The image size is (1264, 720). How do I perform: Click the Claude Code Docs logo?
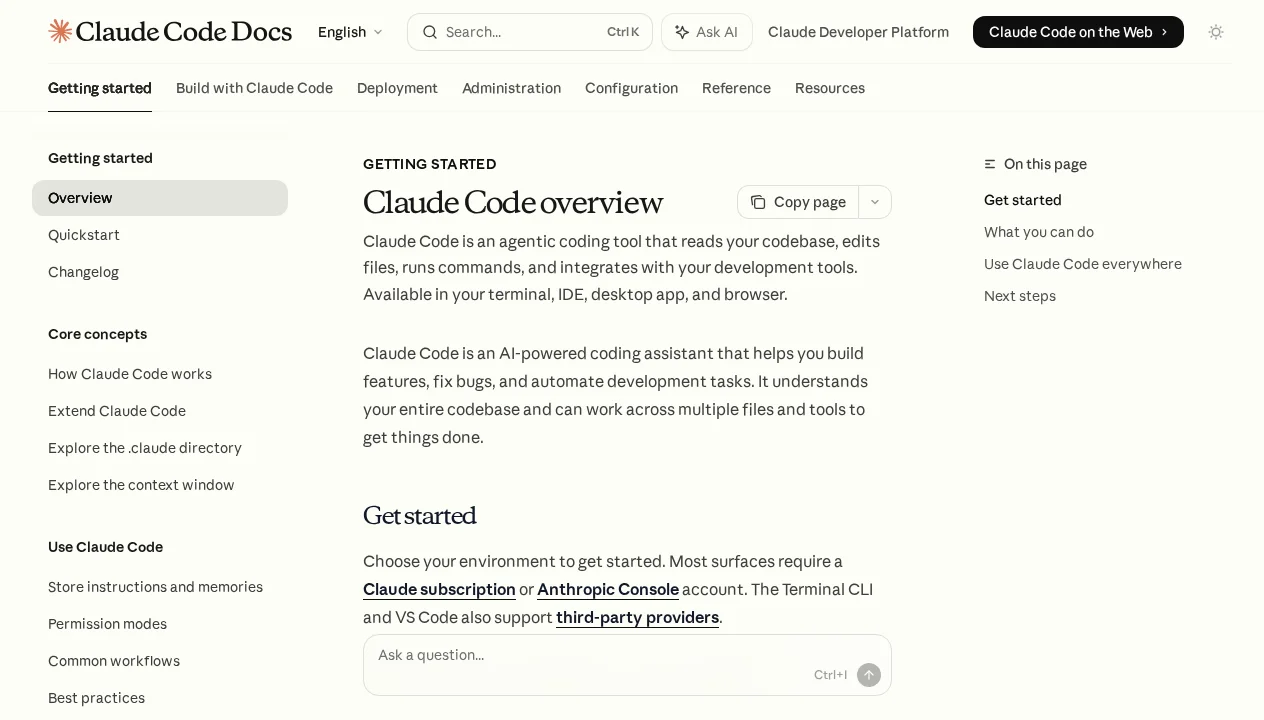pyautogui.click(x=170, y=31)
